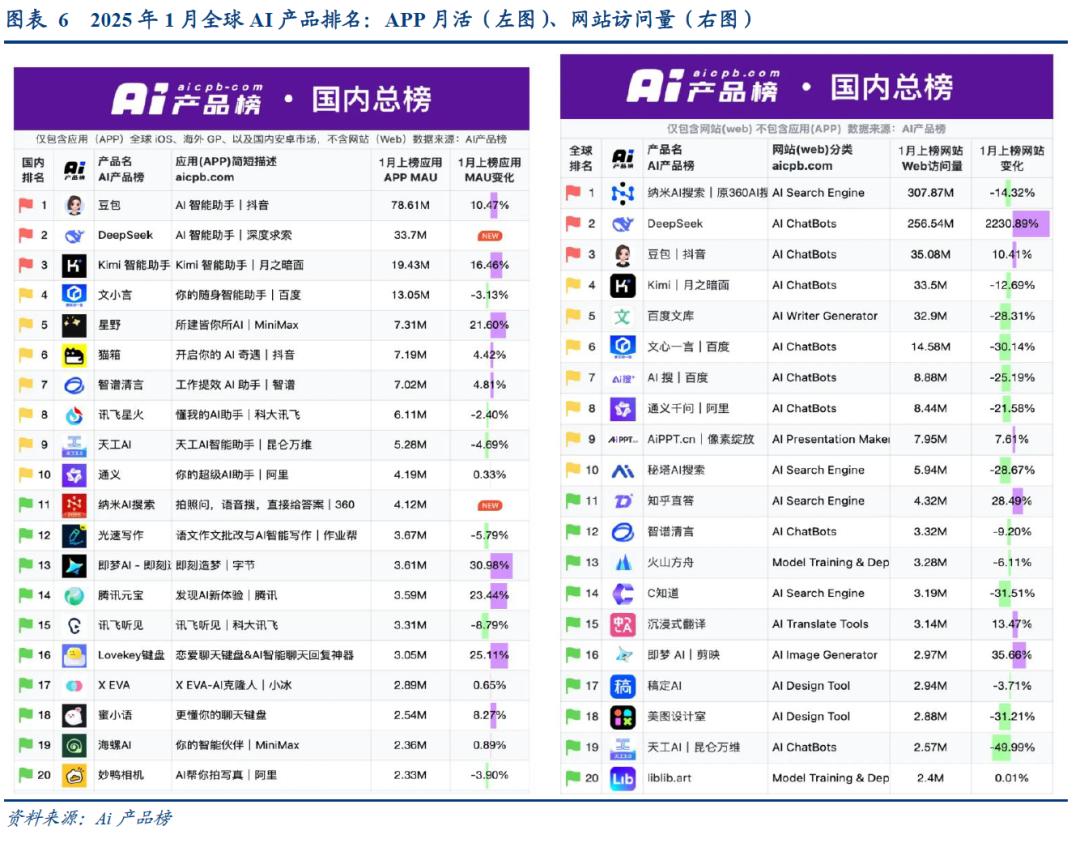Click the 星野 app icon at rank 5

[x=74, y=325]
